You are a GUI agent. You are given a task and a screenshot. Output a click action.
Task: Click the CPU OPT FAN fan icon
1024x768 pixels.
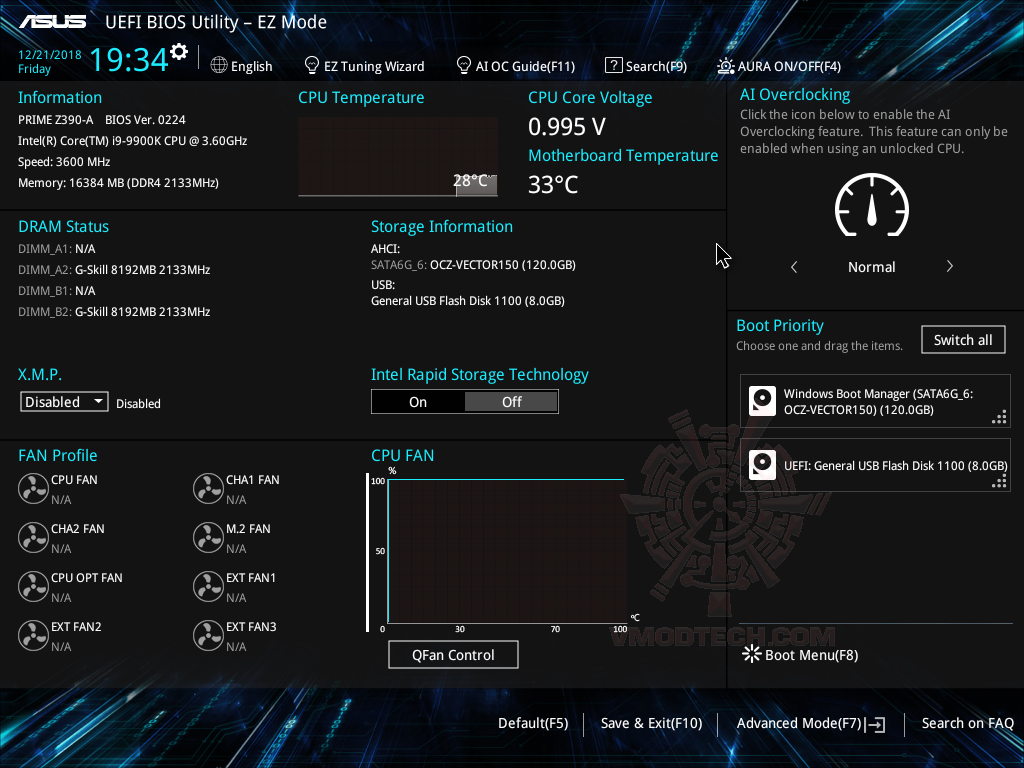(x=33, y=586)
